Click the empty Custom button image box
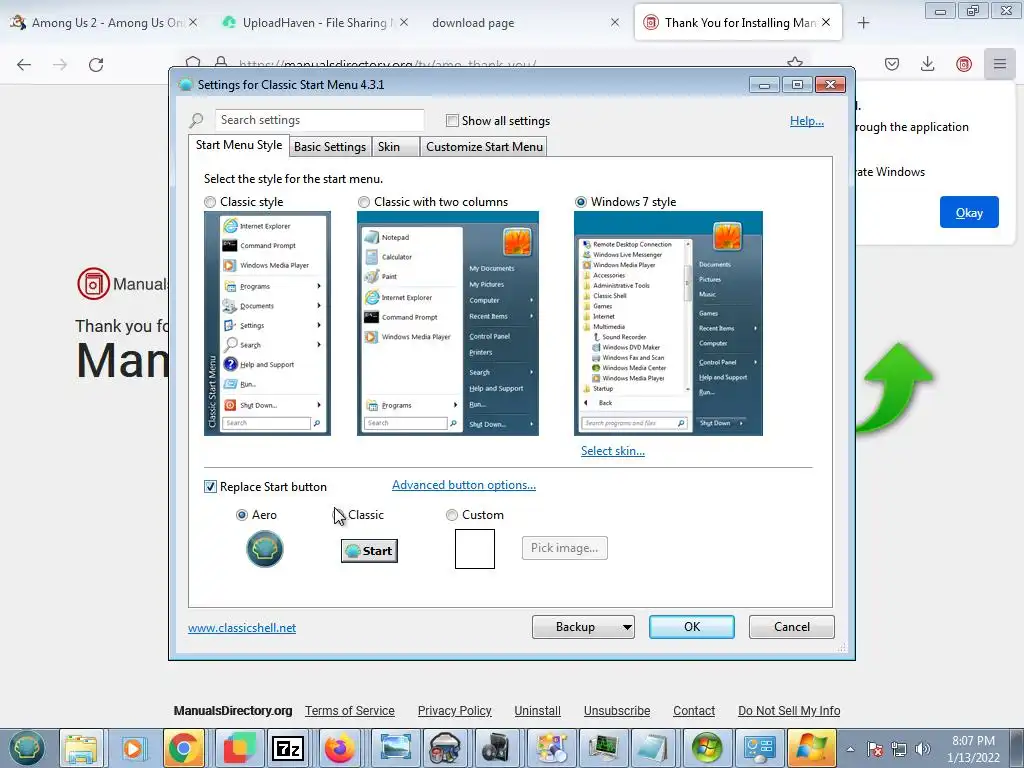The height and width of the screenshot is (768, 1024). pos(475,549)
